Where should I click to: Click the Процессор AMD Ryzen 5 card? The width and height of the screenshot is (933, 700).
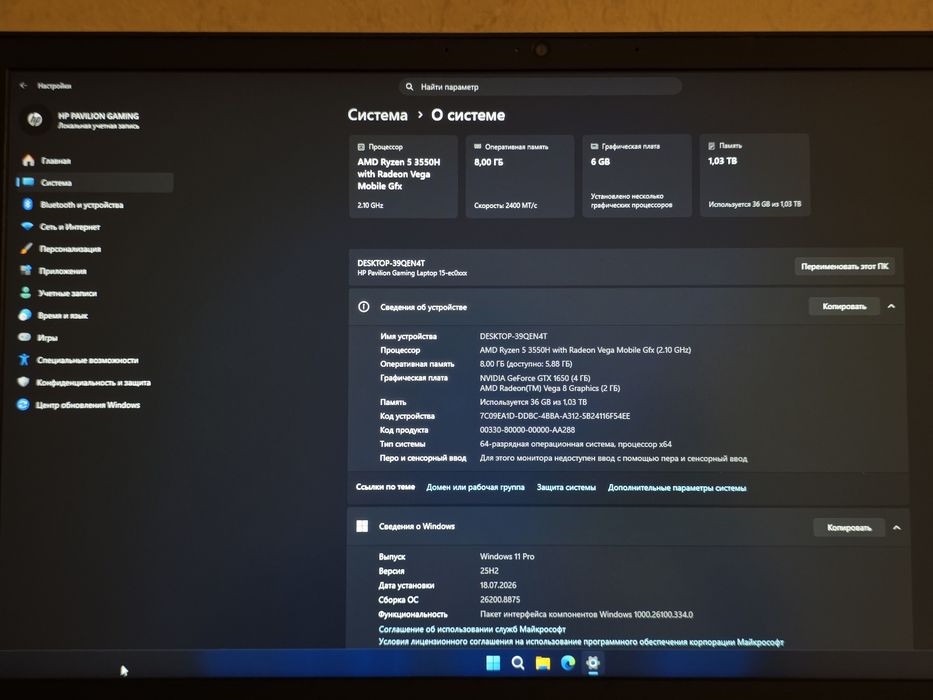(x=403, y=176)
